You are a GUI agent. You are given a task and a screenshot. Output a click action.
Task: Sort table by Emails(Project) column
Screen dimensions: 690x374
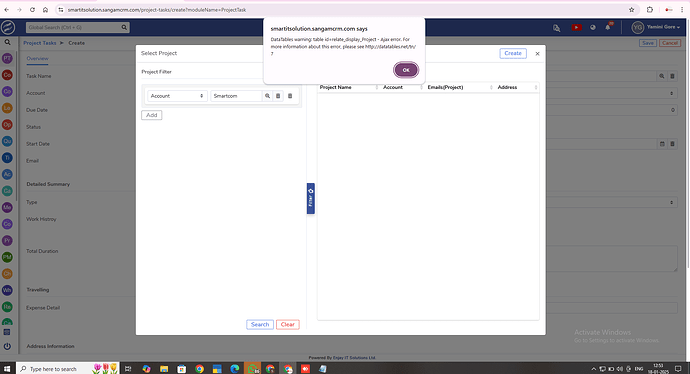(x=445, y=87)
